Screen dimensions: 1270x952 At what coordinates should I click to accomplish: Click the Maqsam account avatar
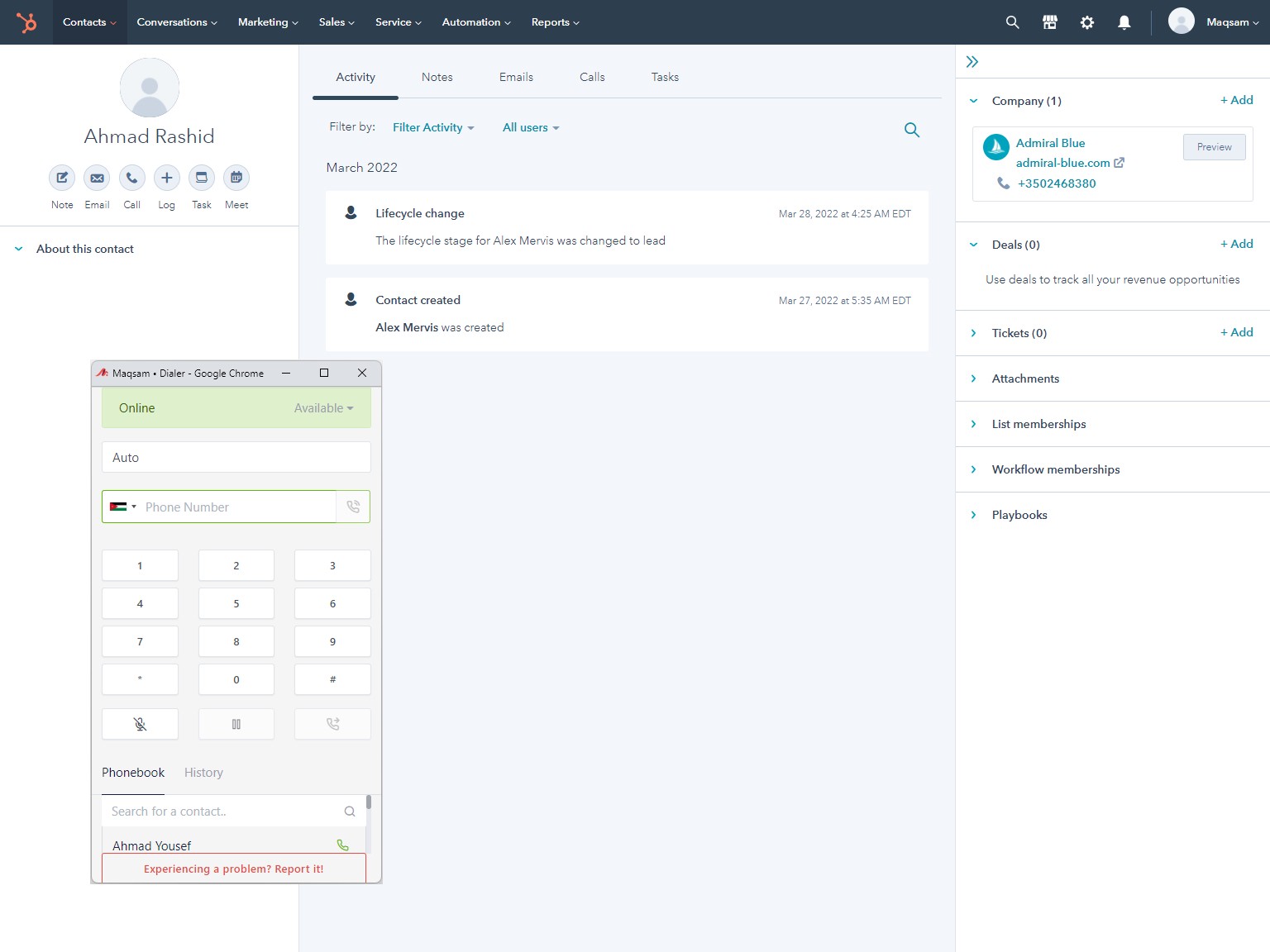click(x=1182, y=21)
